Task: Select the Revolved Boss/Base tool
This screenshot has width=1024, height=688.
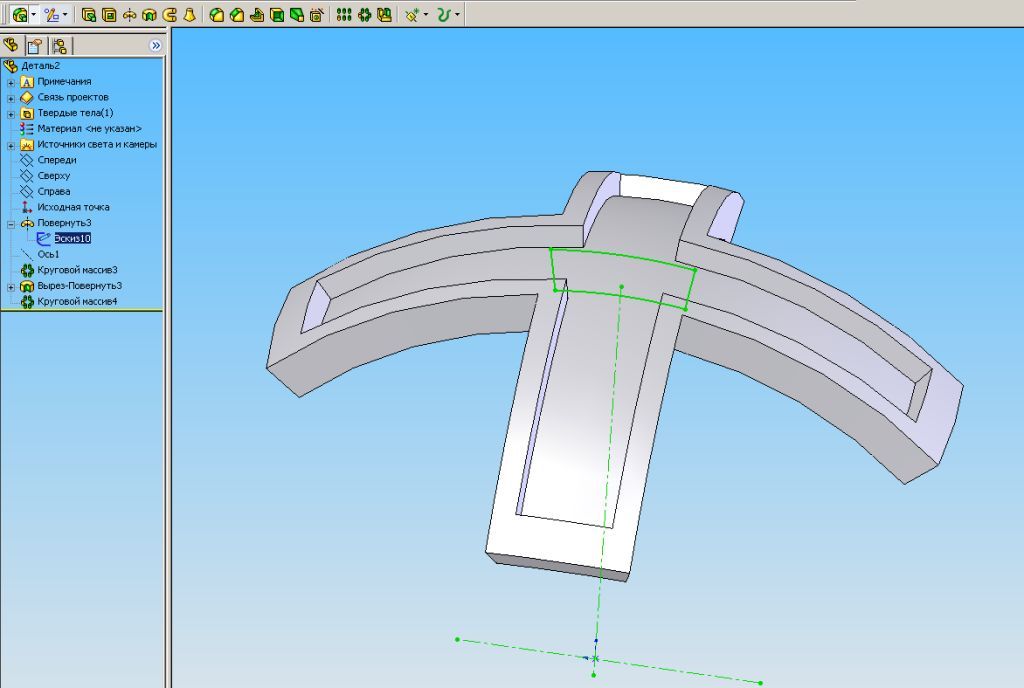Action: (129, 15)
